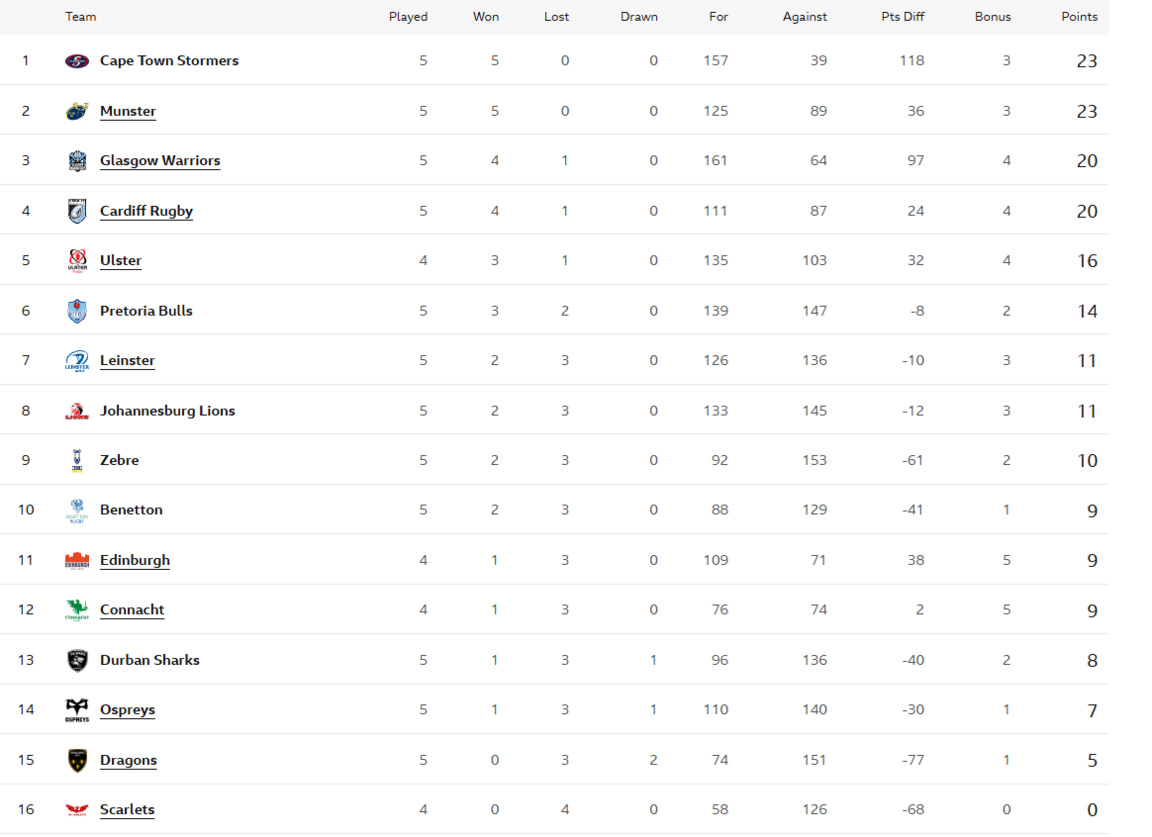Select the Dragons club logo
The height and width of the screenshot is (837, 1152).
[78, 759]
